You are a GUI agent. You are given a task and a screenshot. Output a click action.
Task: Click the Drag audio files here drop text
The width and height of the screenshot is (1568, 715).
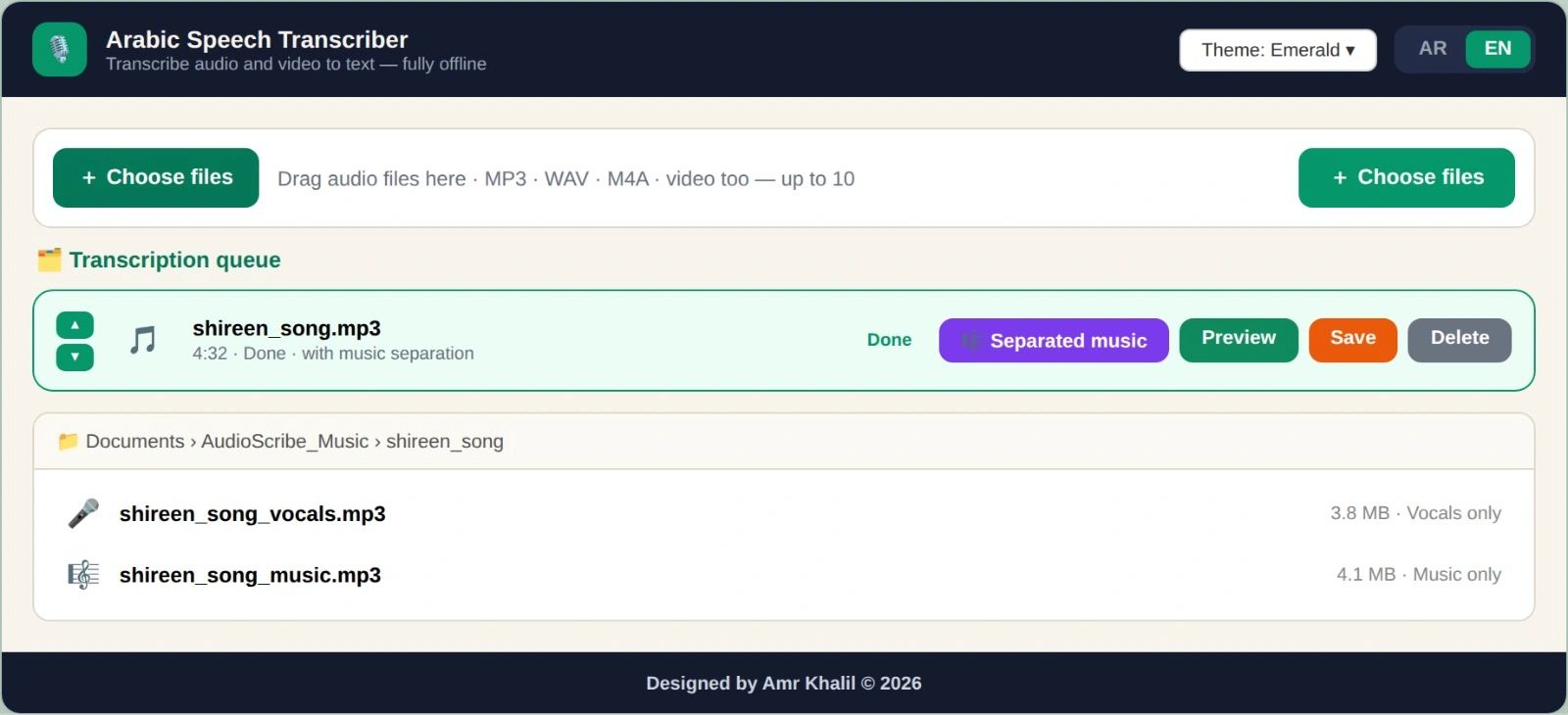pos(565,179)
